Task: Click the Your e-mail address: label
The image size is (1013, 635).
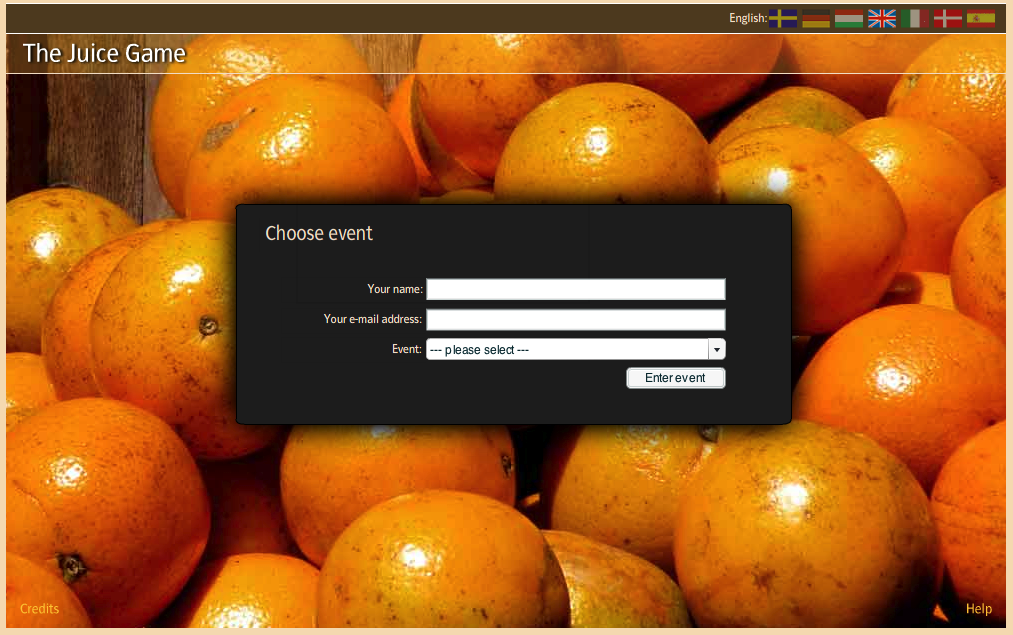Action: 373,319
